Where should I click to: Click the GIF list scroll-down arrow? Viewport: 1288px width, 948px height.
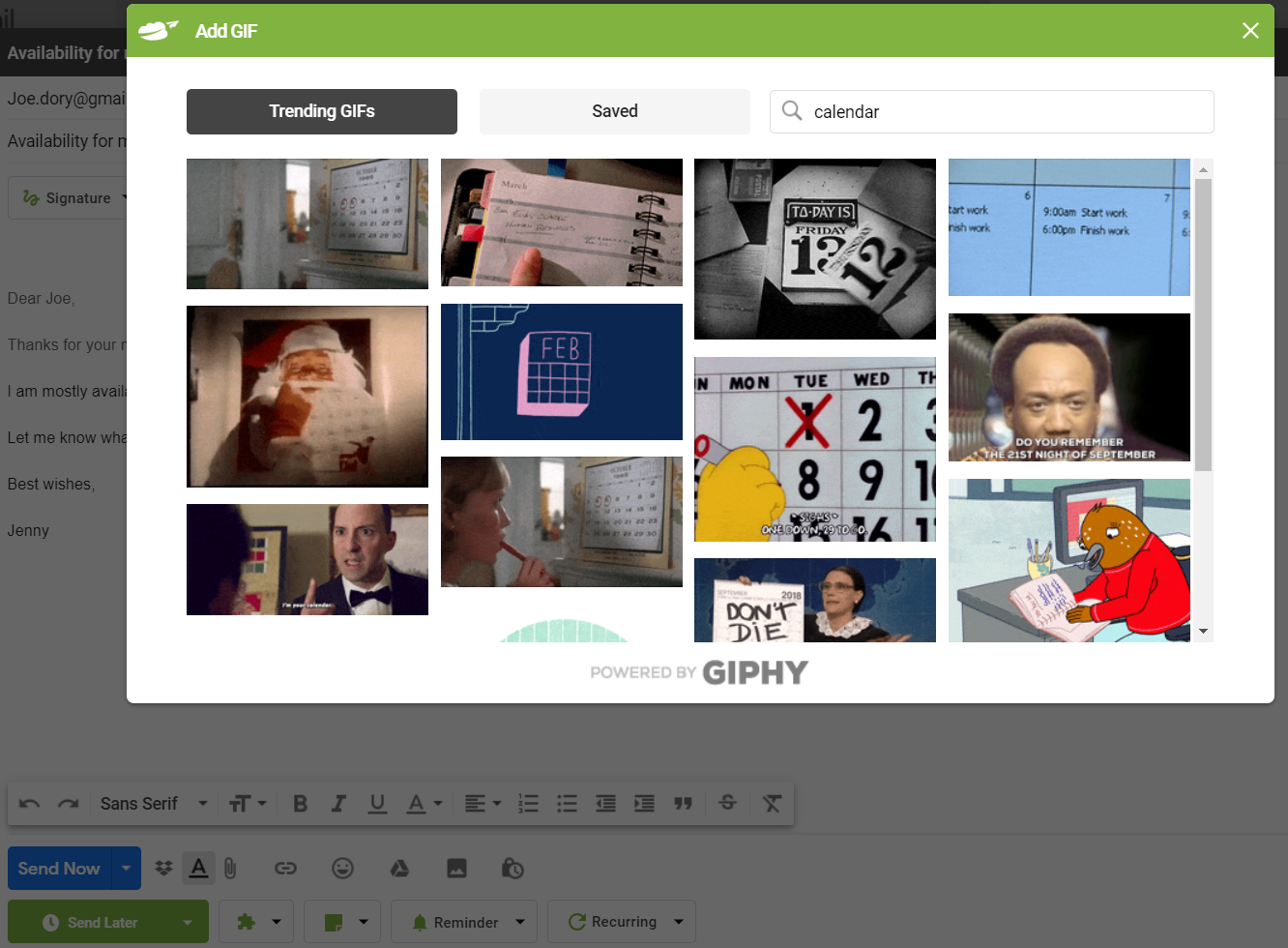click(1203, 631)
